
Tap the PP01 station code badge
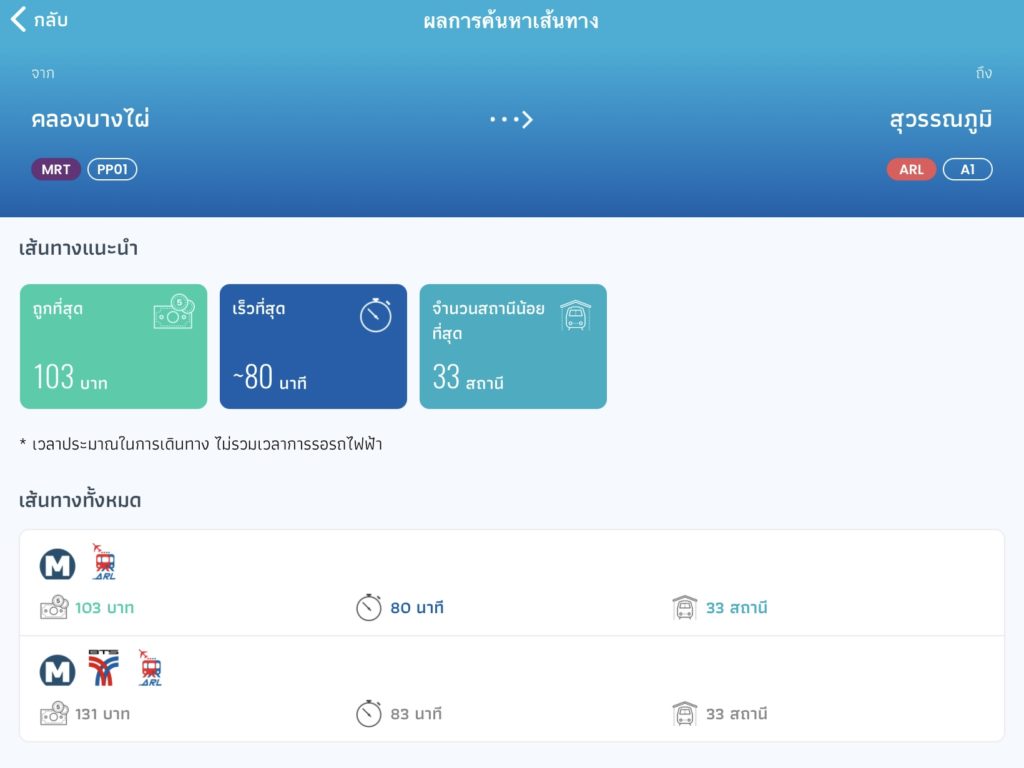click(x=112, y=170)
